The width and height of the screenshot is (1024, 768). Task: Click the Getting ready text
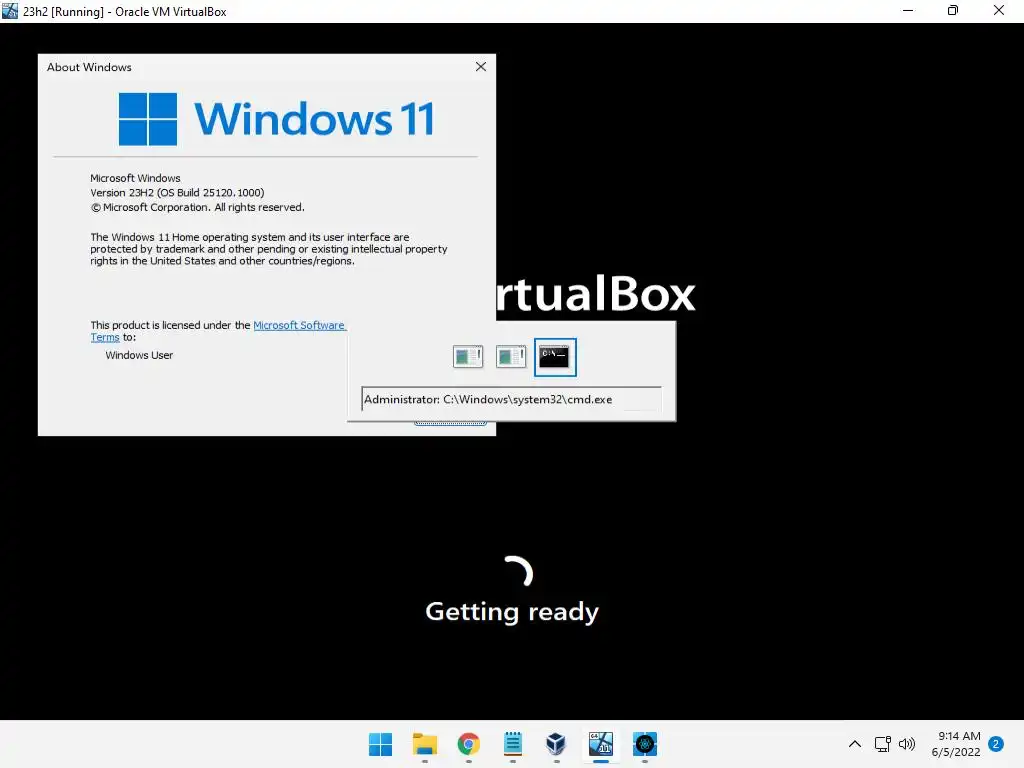tap(512, 612)
